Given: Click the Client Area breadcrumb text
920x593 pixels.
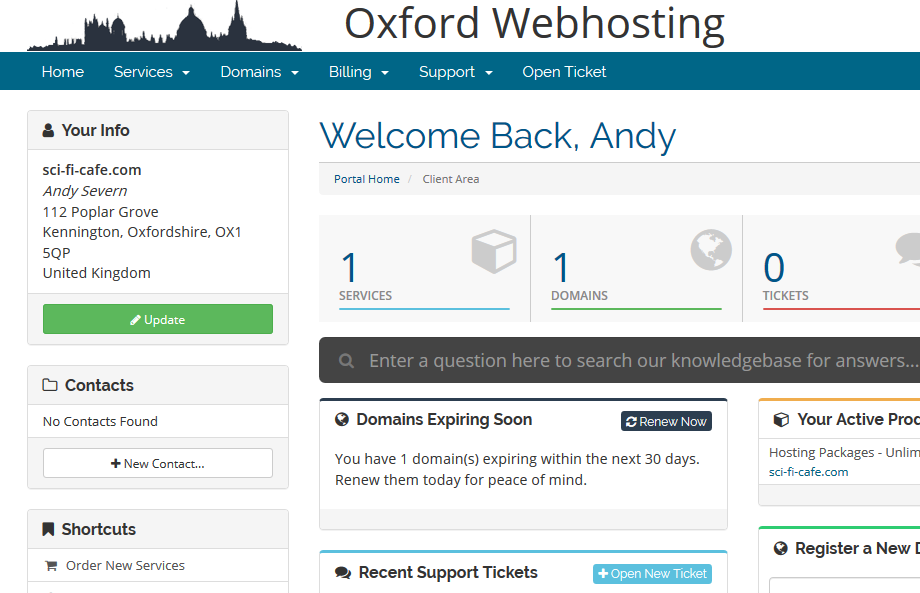Looking at the screenshot, I should pyautogui.click(x=451, y=179).
